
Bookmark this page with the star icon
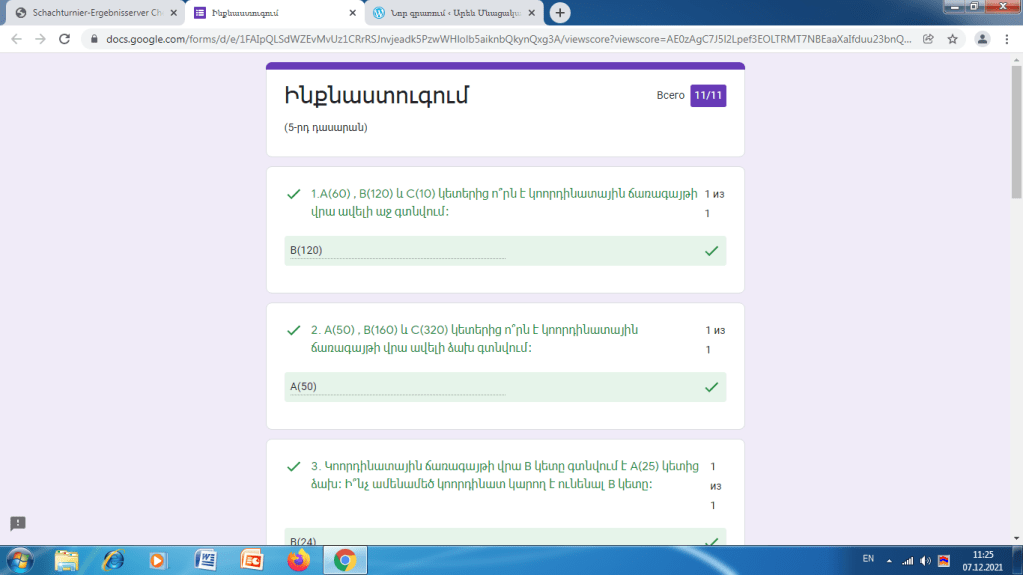point(953,39)
